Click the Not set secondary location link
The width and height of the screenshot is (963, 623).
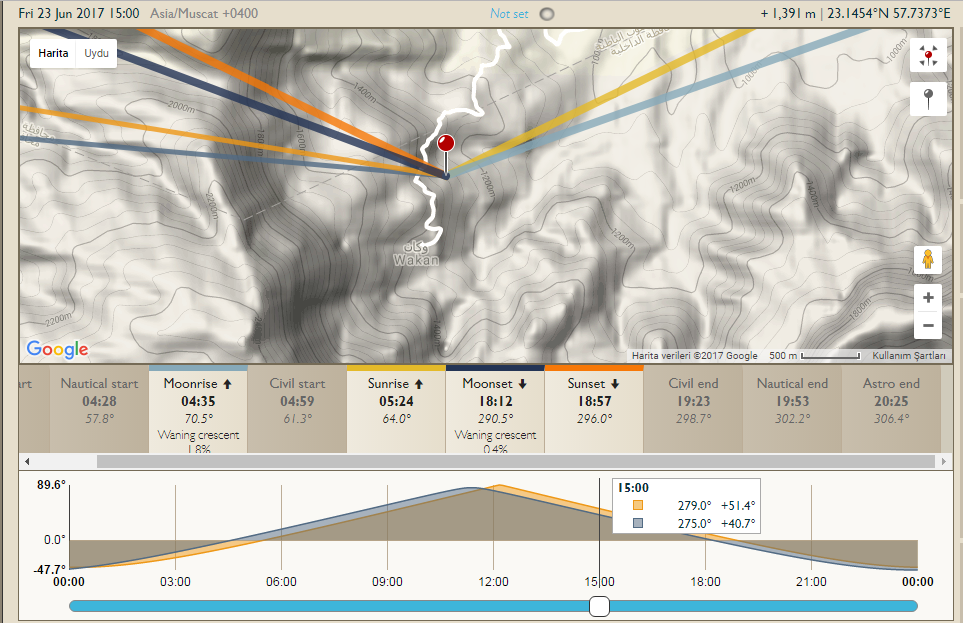[509, 14]
